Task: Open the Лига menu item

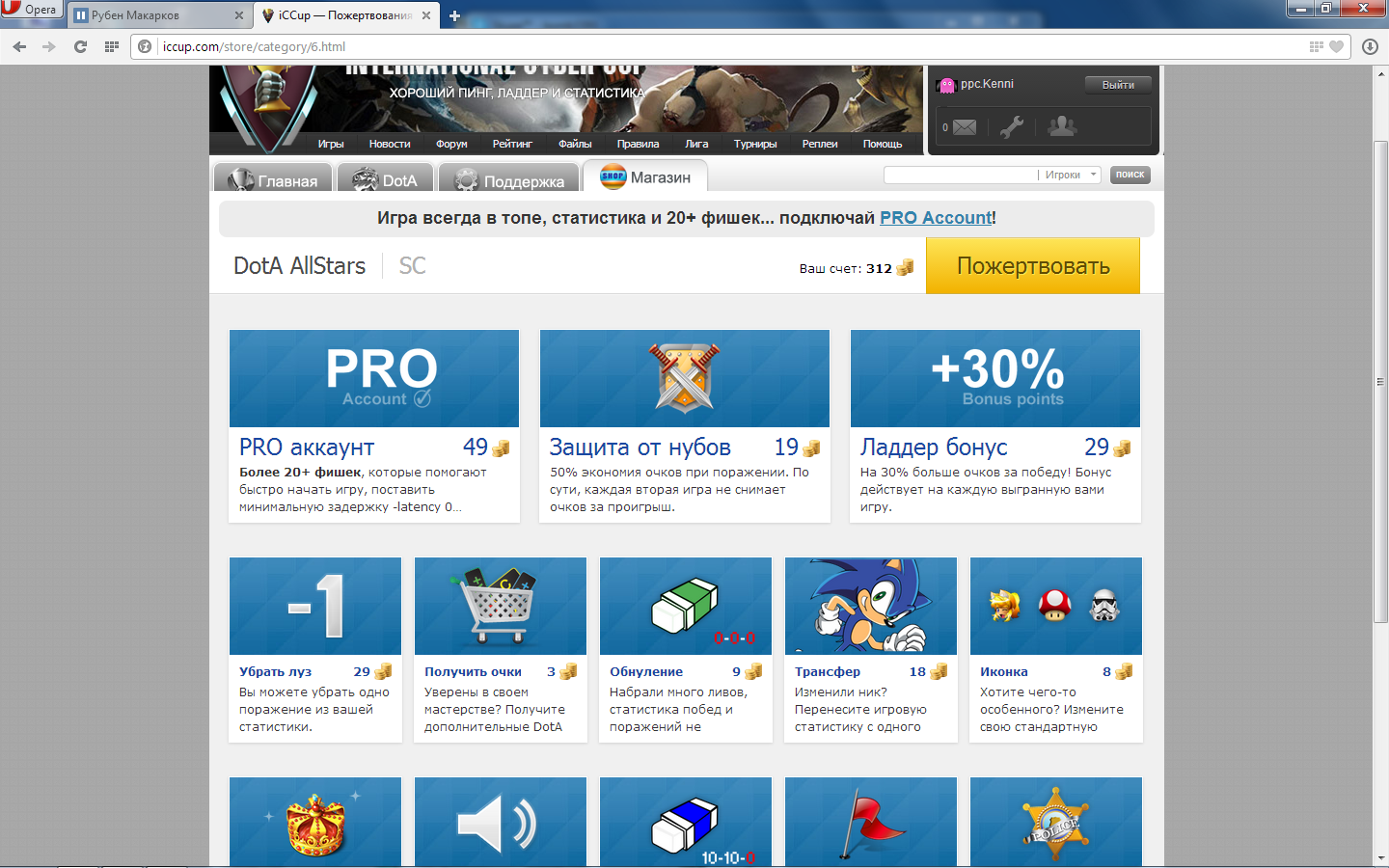Action: click(696, 144)
